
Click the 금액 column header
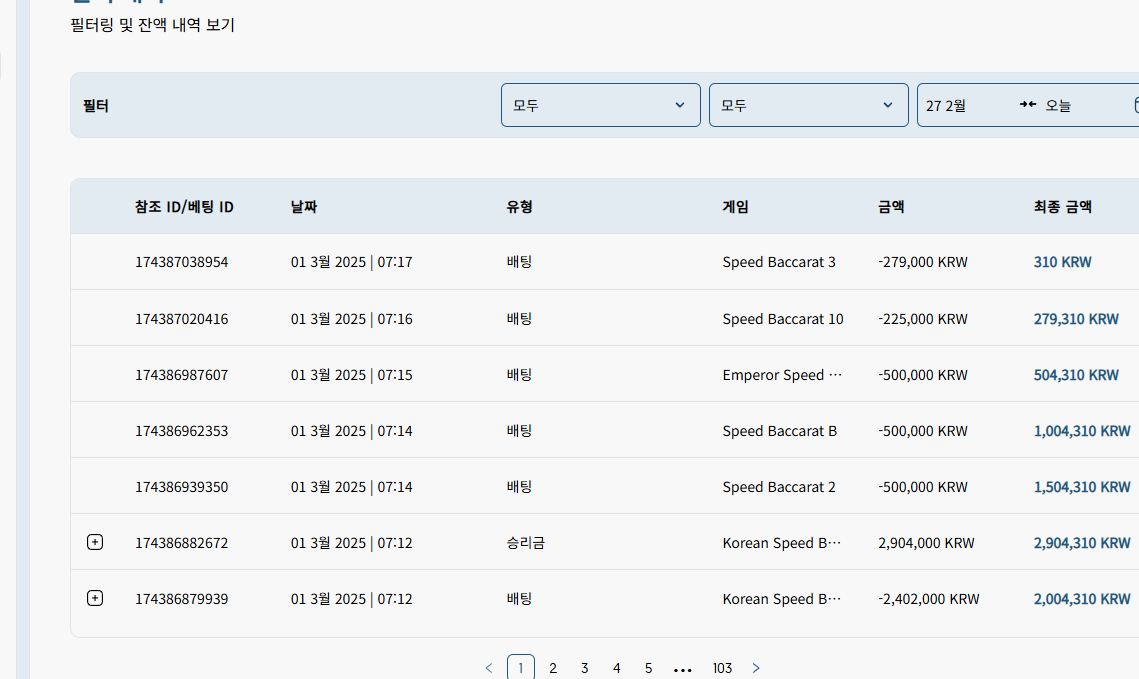point(891,207)
